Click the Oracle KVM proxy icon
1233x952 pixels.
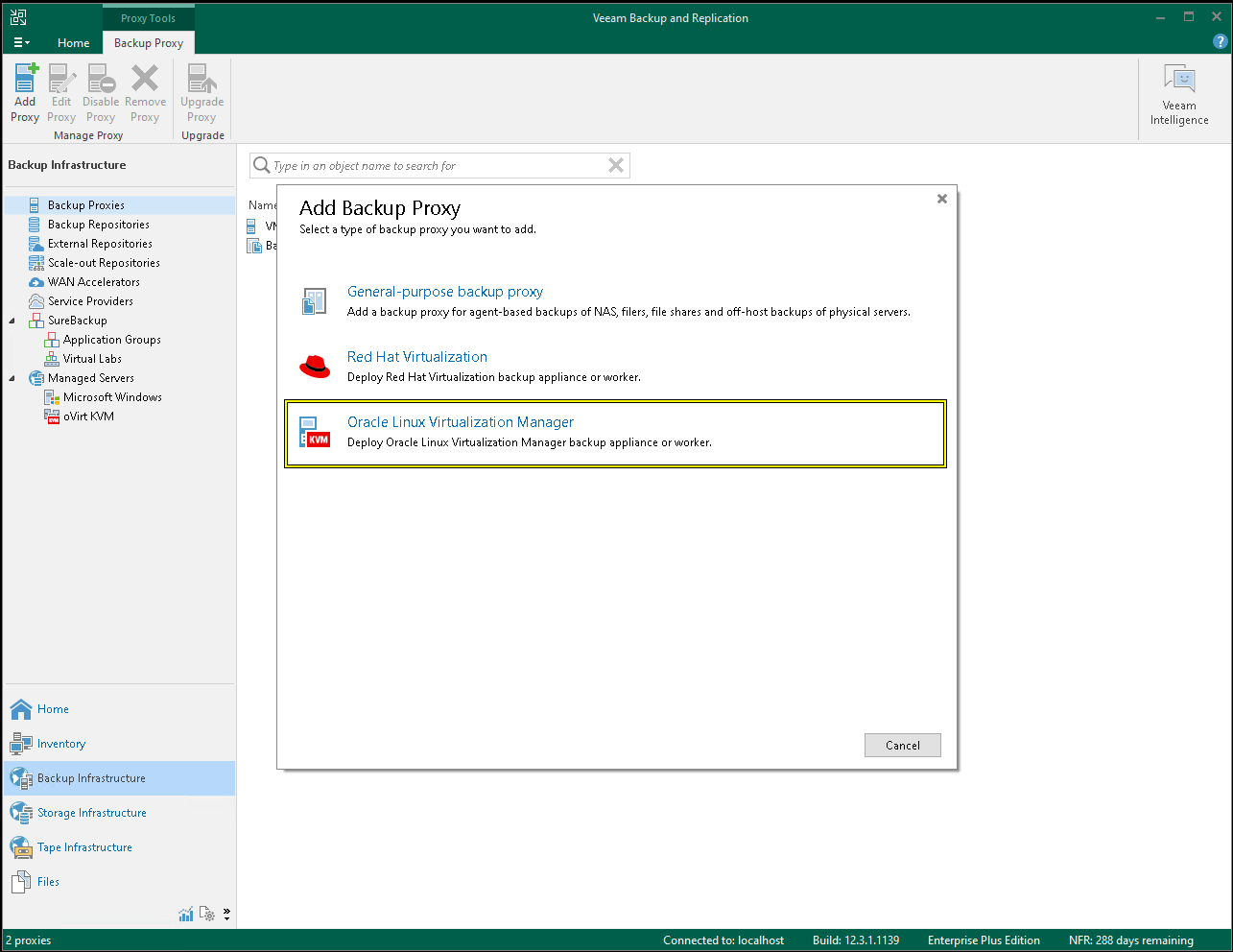(x=315, y=432)
